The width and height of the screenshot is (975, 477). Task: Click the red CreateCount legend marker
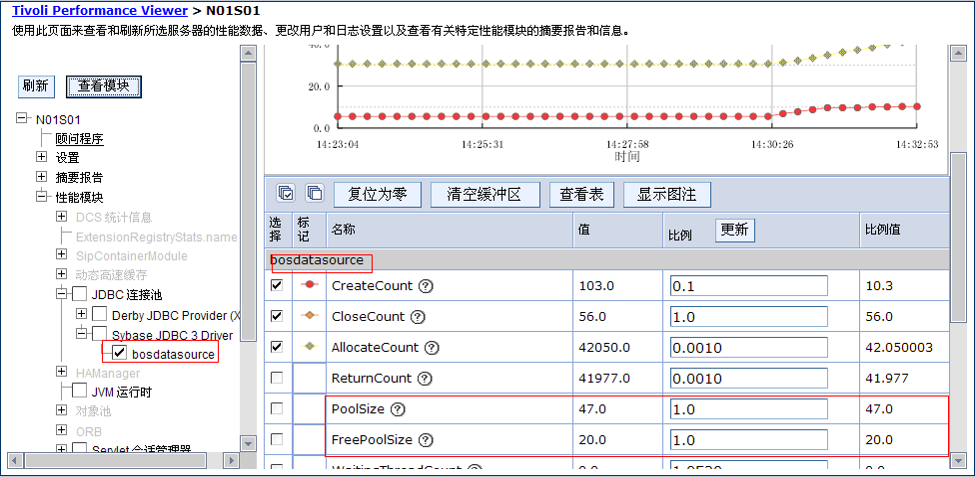click(309, 285)
